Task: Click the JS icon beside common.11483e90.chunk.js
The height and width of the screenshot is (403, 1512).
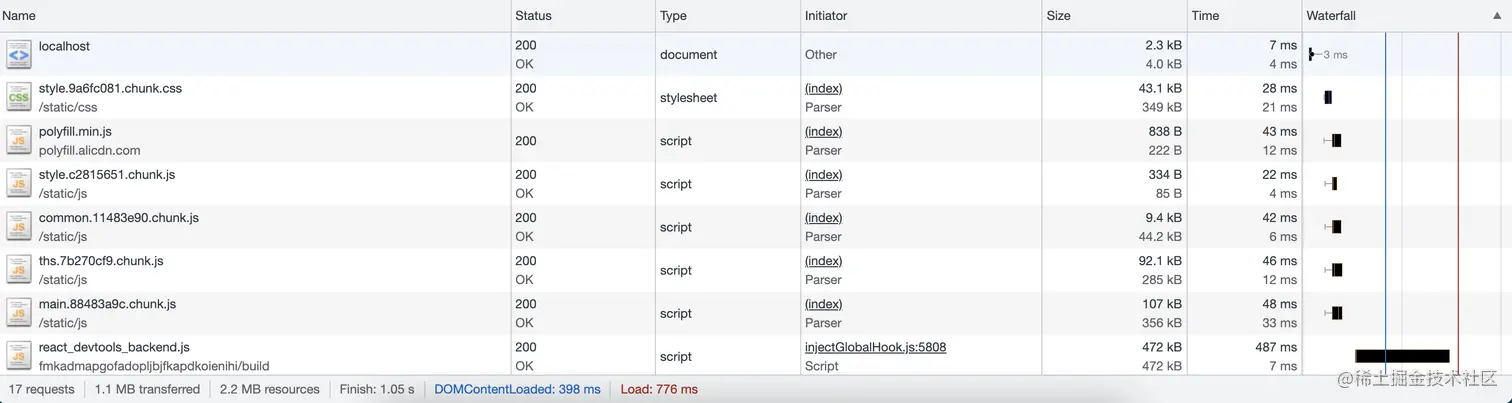Action: point(18,227)
